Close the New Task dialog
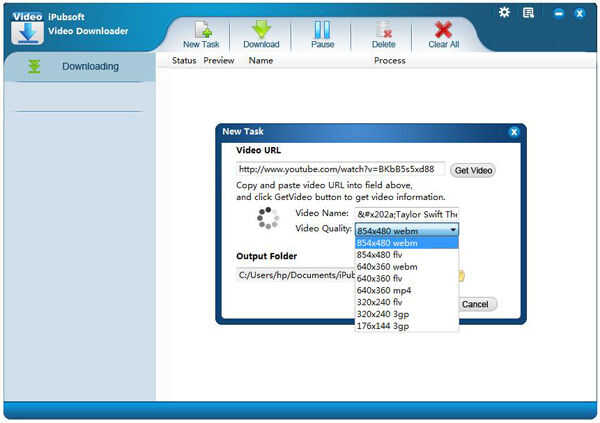 click(x=514, y=132)
